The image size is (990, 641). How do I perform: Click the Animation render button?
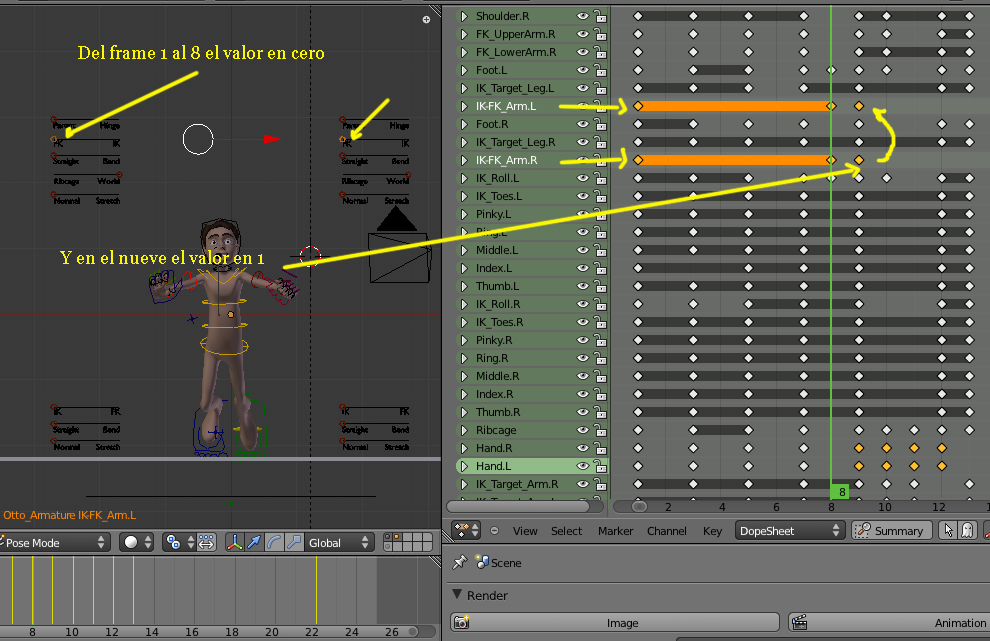[x=889, y=623]
